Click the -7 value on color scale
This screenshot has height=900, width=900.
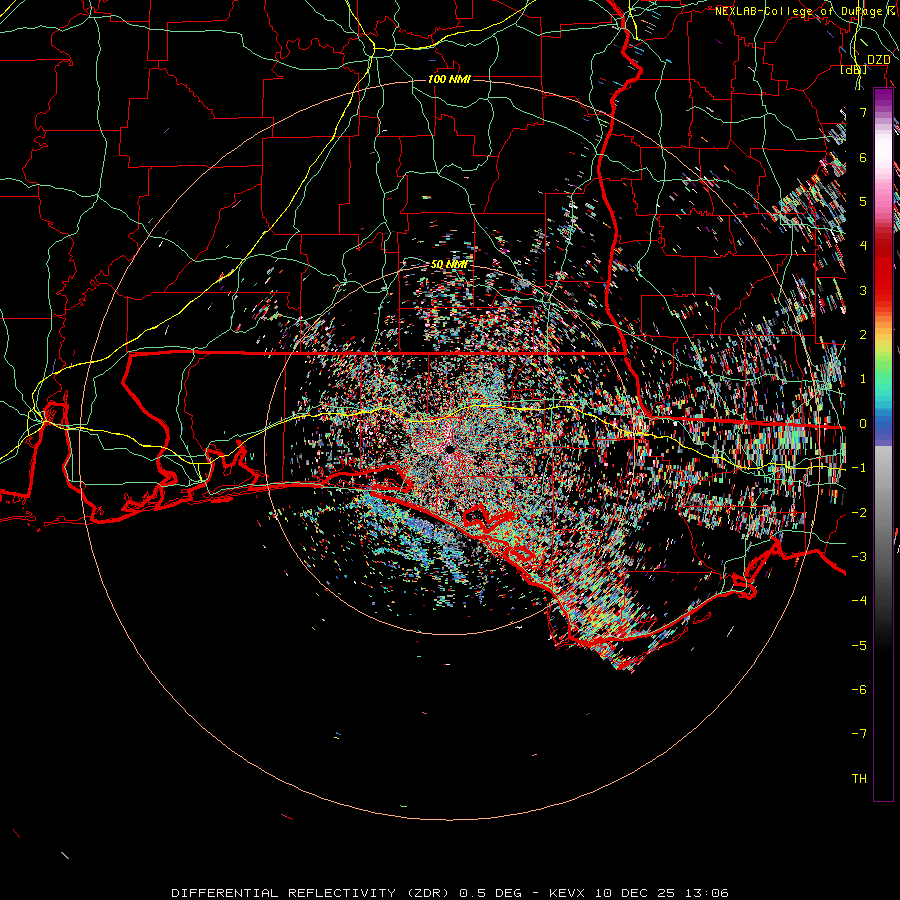(859, 734)
